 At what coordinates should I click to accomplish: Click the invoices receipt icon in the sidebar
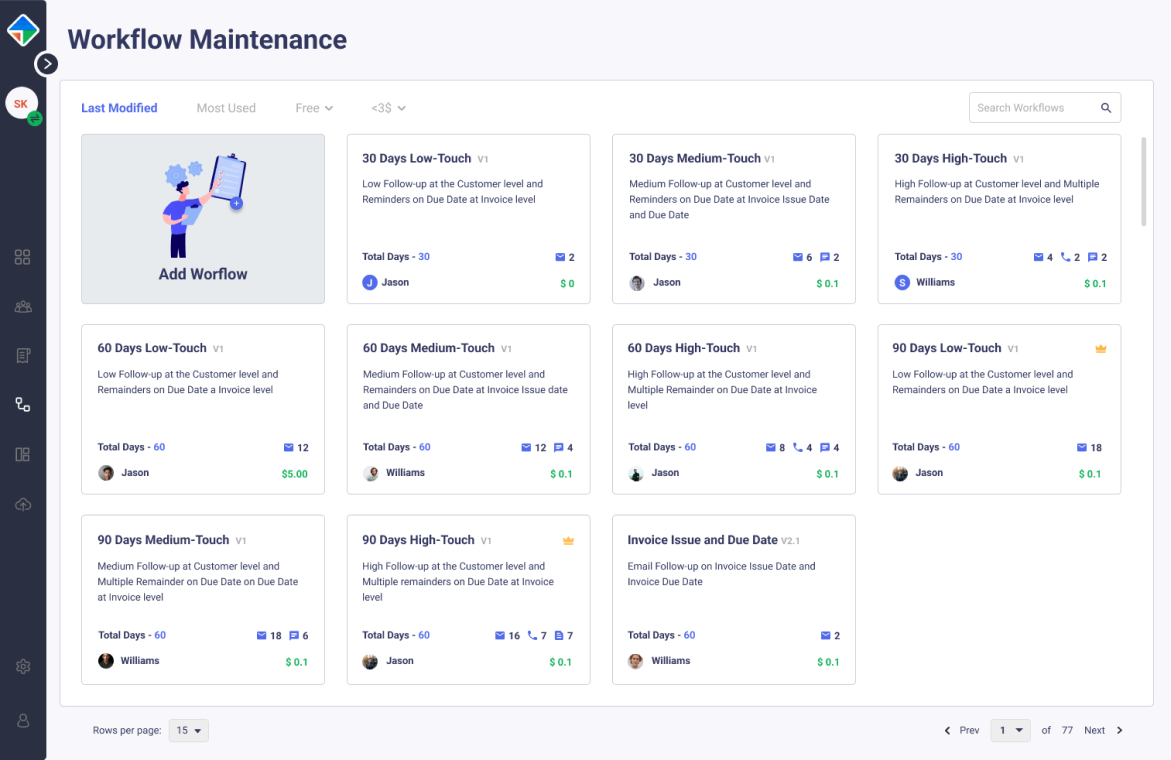[x=23, y=355]
